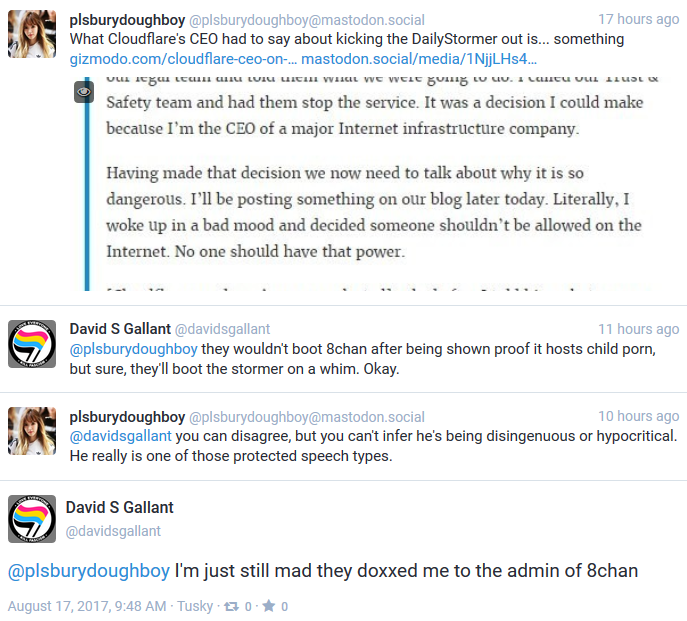
Task: Click the @davidsgallant mention in 10-hour reply
Action: [x=120, y=436]
